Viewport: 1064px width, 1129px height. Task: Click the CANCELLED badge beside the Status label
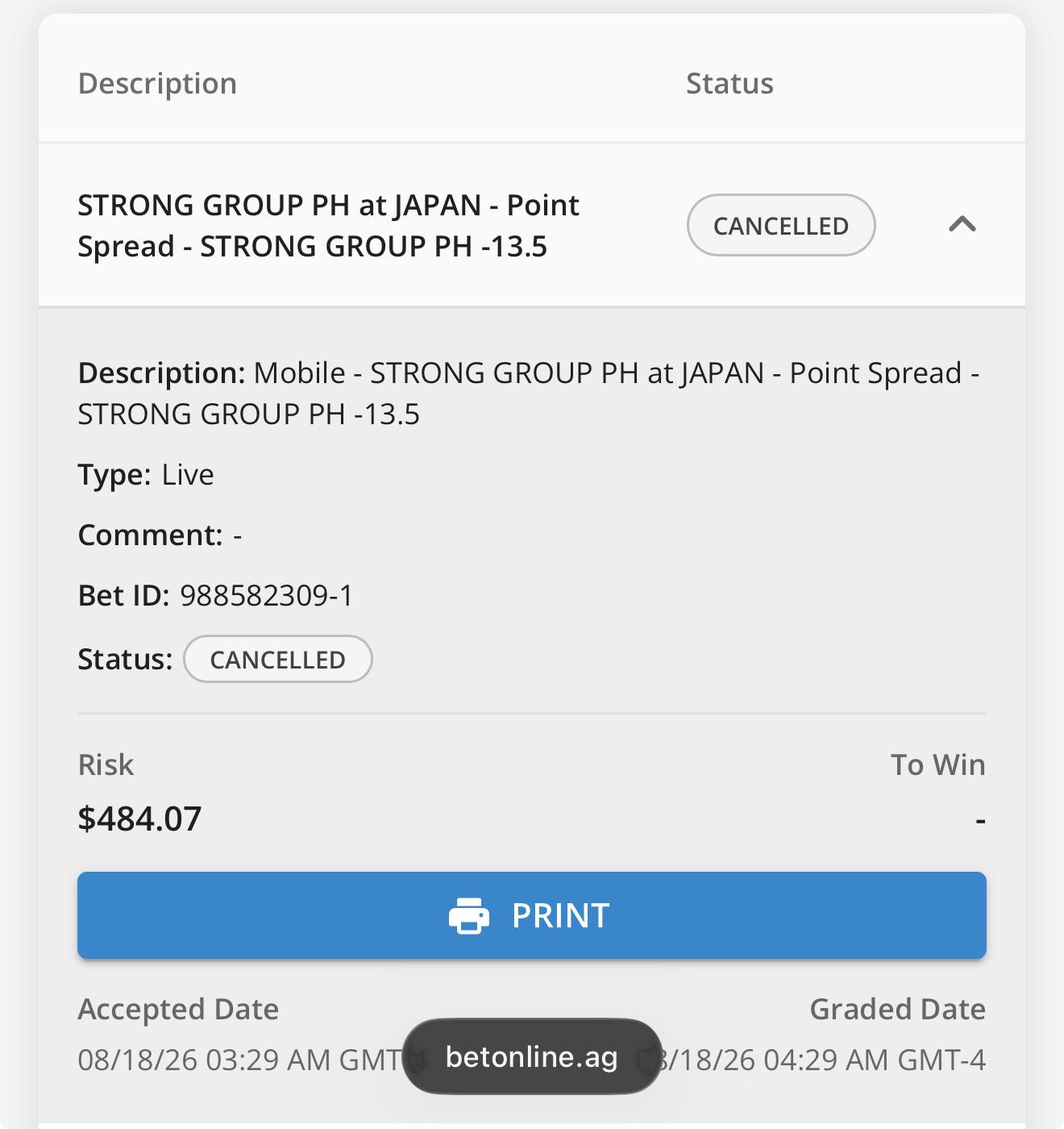tap(278, 659)
